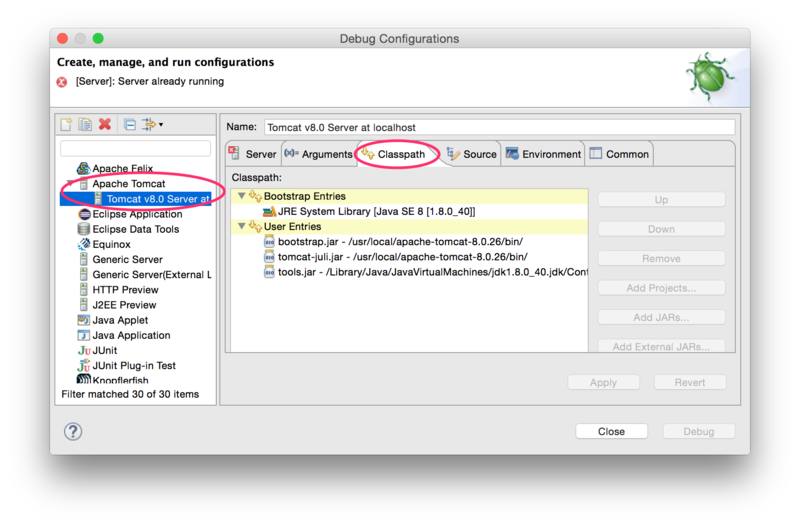Select Bootstrap Entries row
Viewport: 800px width, 526px height.
pyautogui.click(x=410, y=196)
